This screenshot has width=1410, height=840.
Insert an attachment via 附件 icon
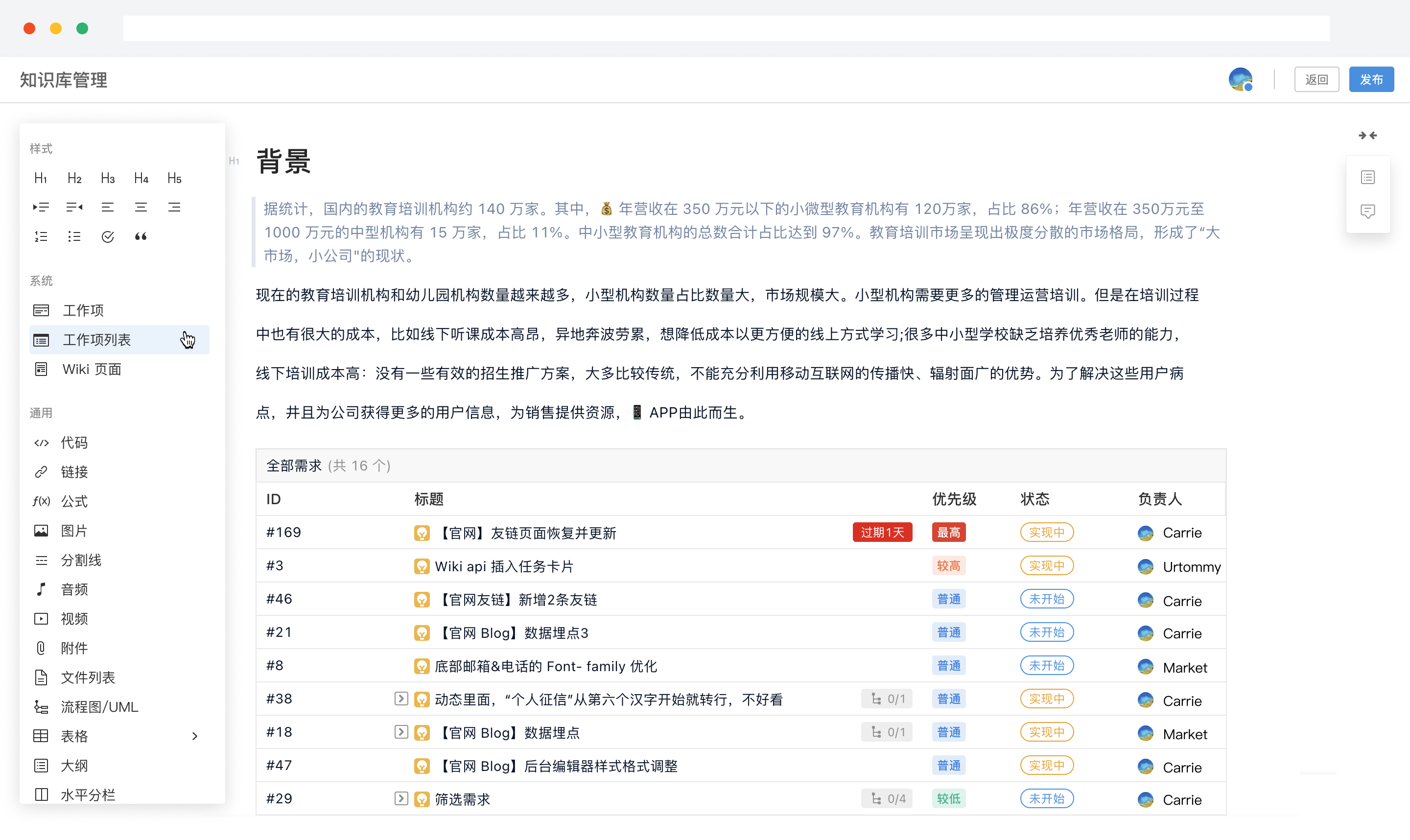coord(62,648)
